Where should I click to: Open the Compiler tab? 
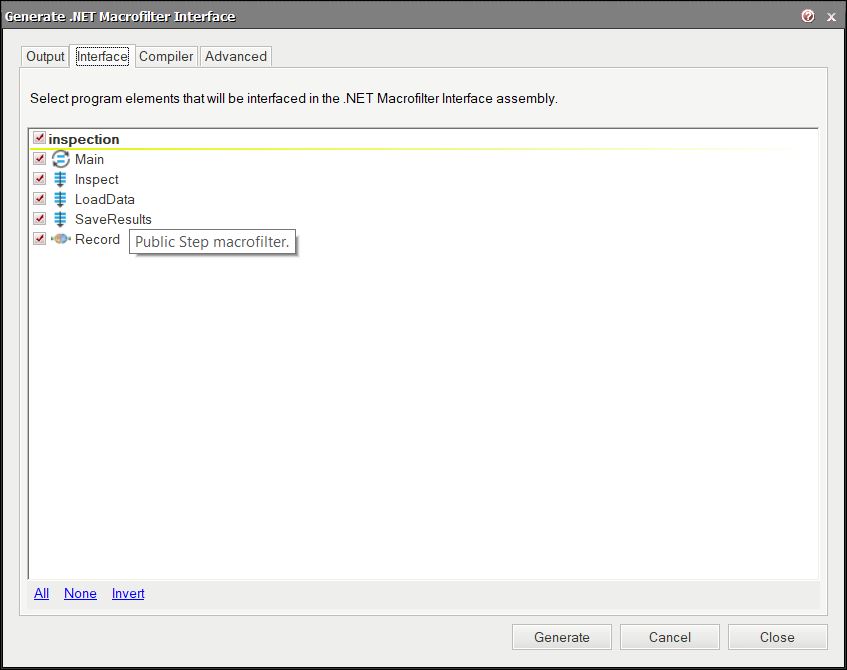pyautogui.click(x=166, y=56)
